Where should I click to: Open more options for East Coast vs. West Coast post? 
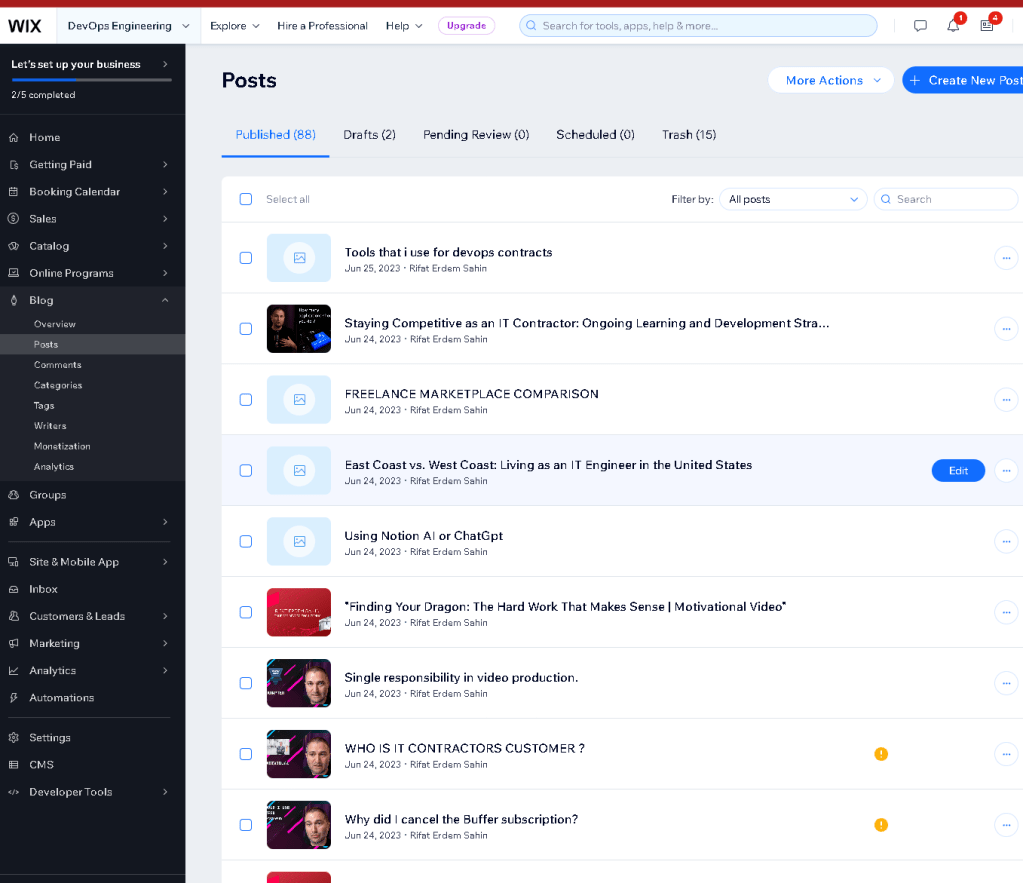(x=1006, y=471)
